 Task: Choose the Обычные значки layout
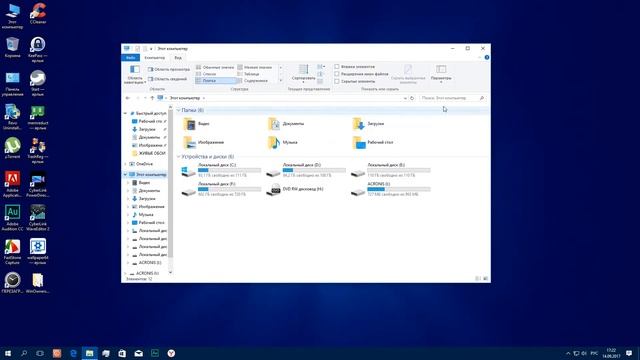pyautogui.click(x=215, y=67)
